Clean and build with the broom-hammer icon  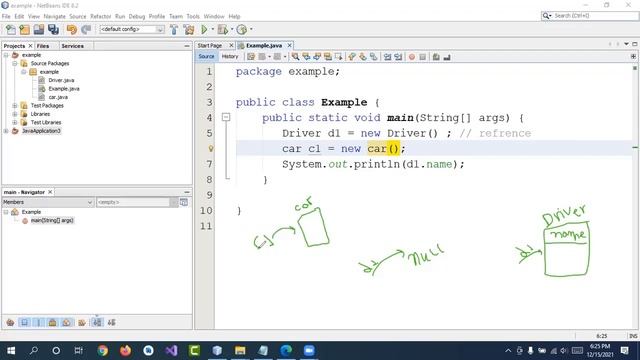[x=189, y=29]
